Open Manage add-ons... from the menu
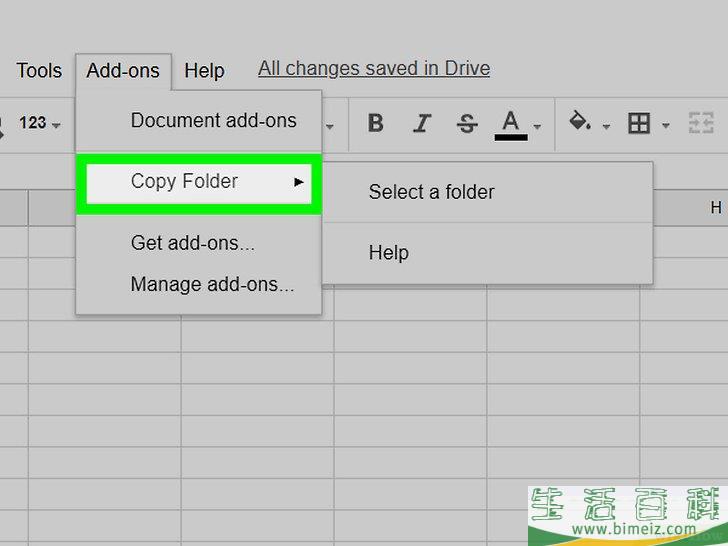Viewport: 728px width, 546px height. pos(212,284)
